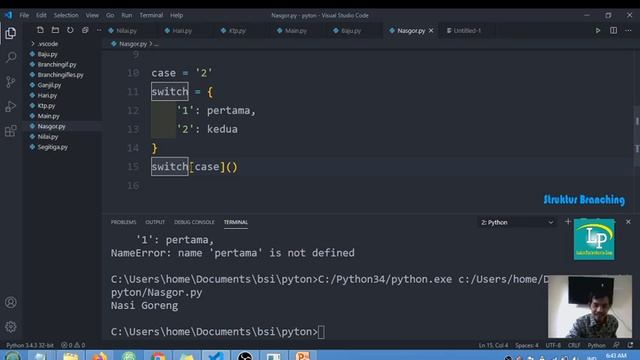Open the VS Code logo application menu
Image resolution: width=640 pixels, height=360 pixels.
[9, 15]
